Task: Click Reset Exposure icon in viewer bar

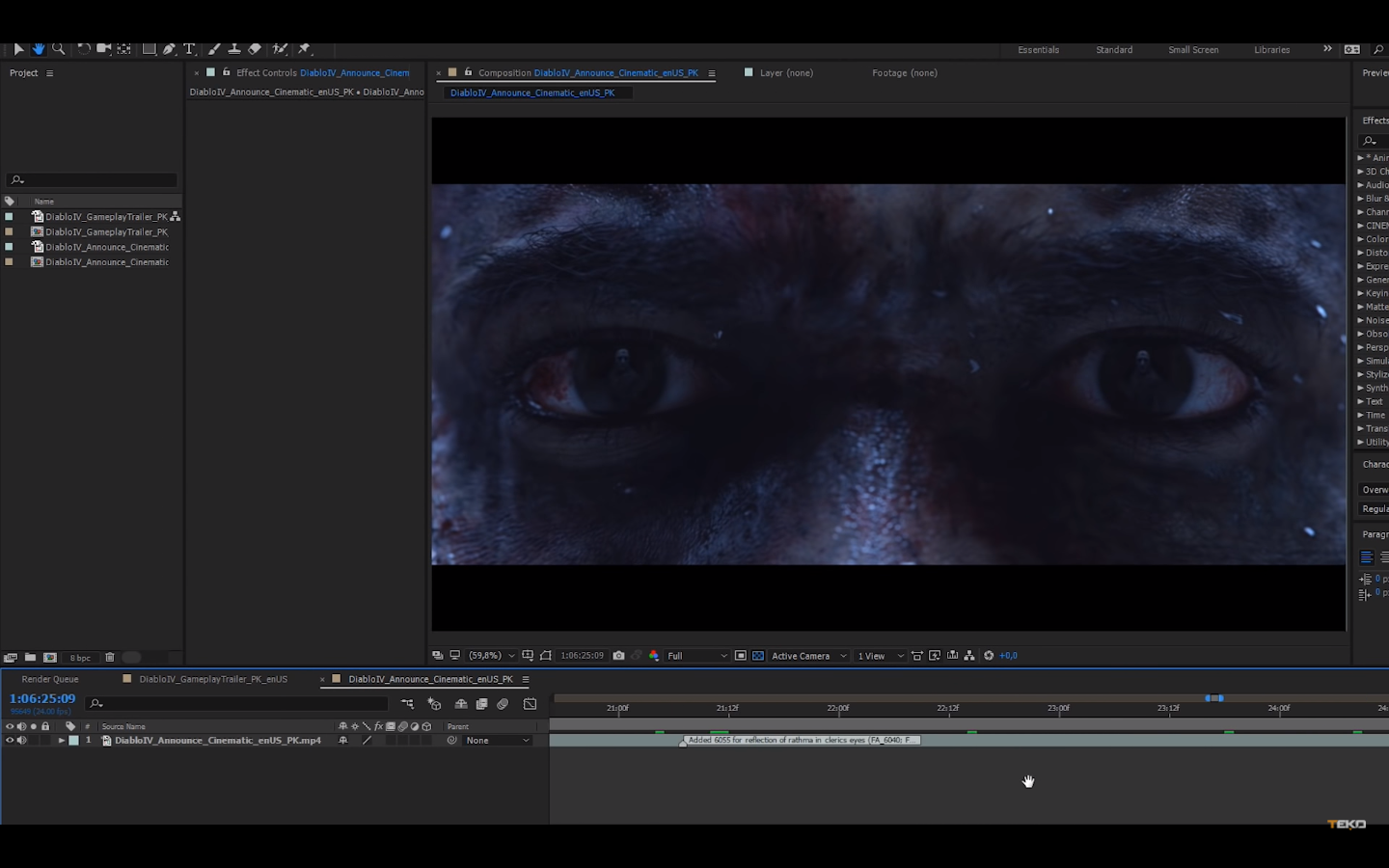Action: [x=989, y=656]
